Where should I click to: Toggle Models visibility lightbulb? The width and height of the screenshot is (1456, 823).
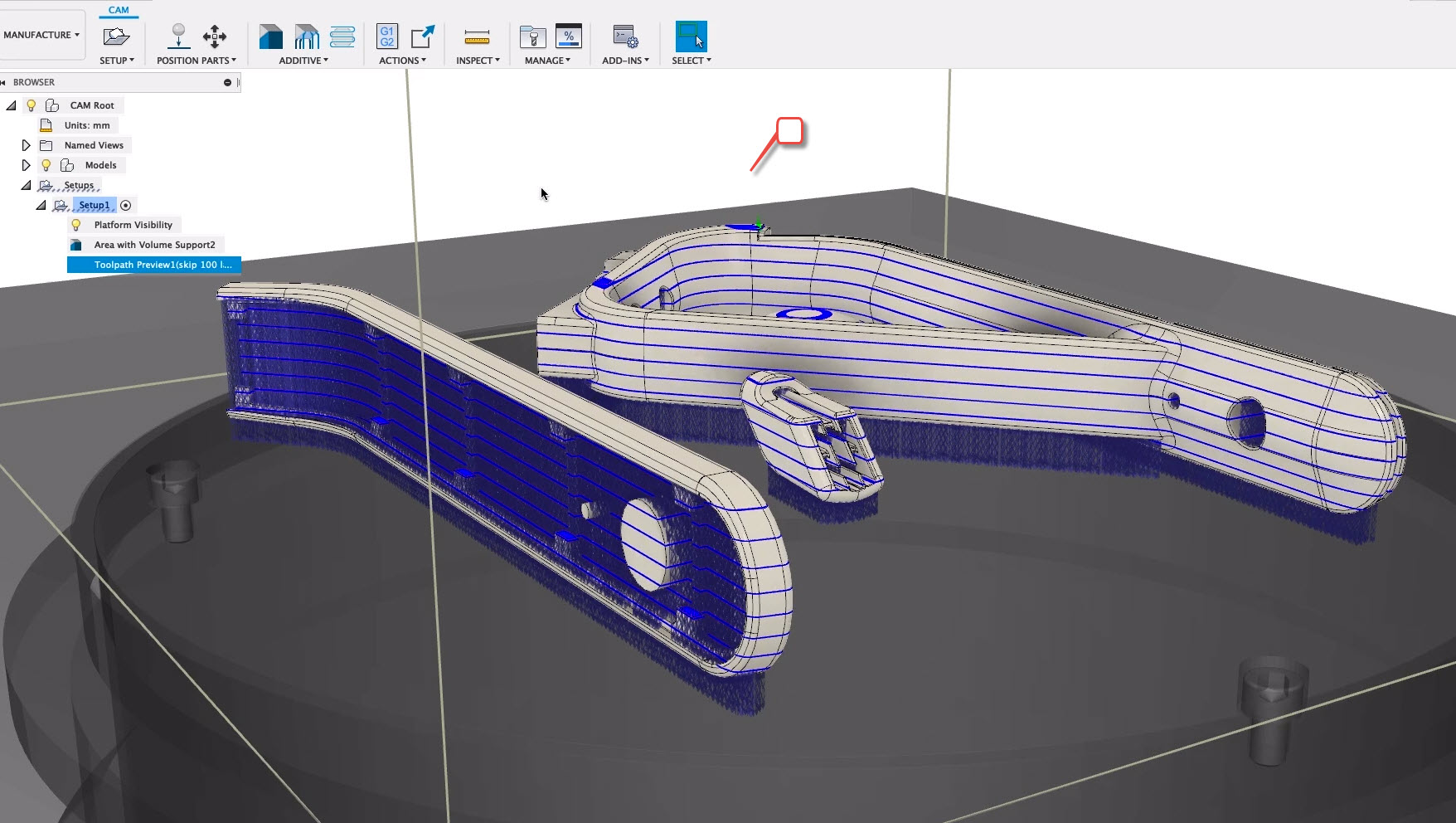pyautogui.click(x=46, y=165)
